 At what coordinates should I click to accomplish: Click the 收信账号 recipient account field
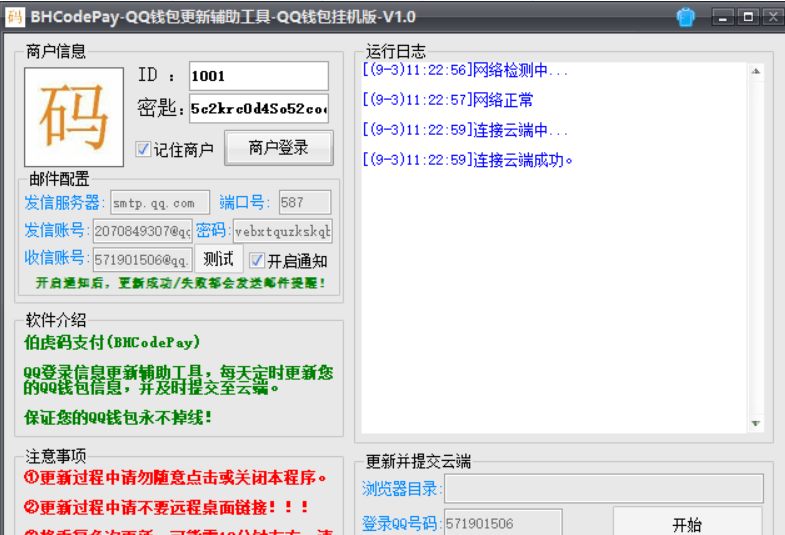[x=143, y=259]
